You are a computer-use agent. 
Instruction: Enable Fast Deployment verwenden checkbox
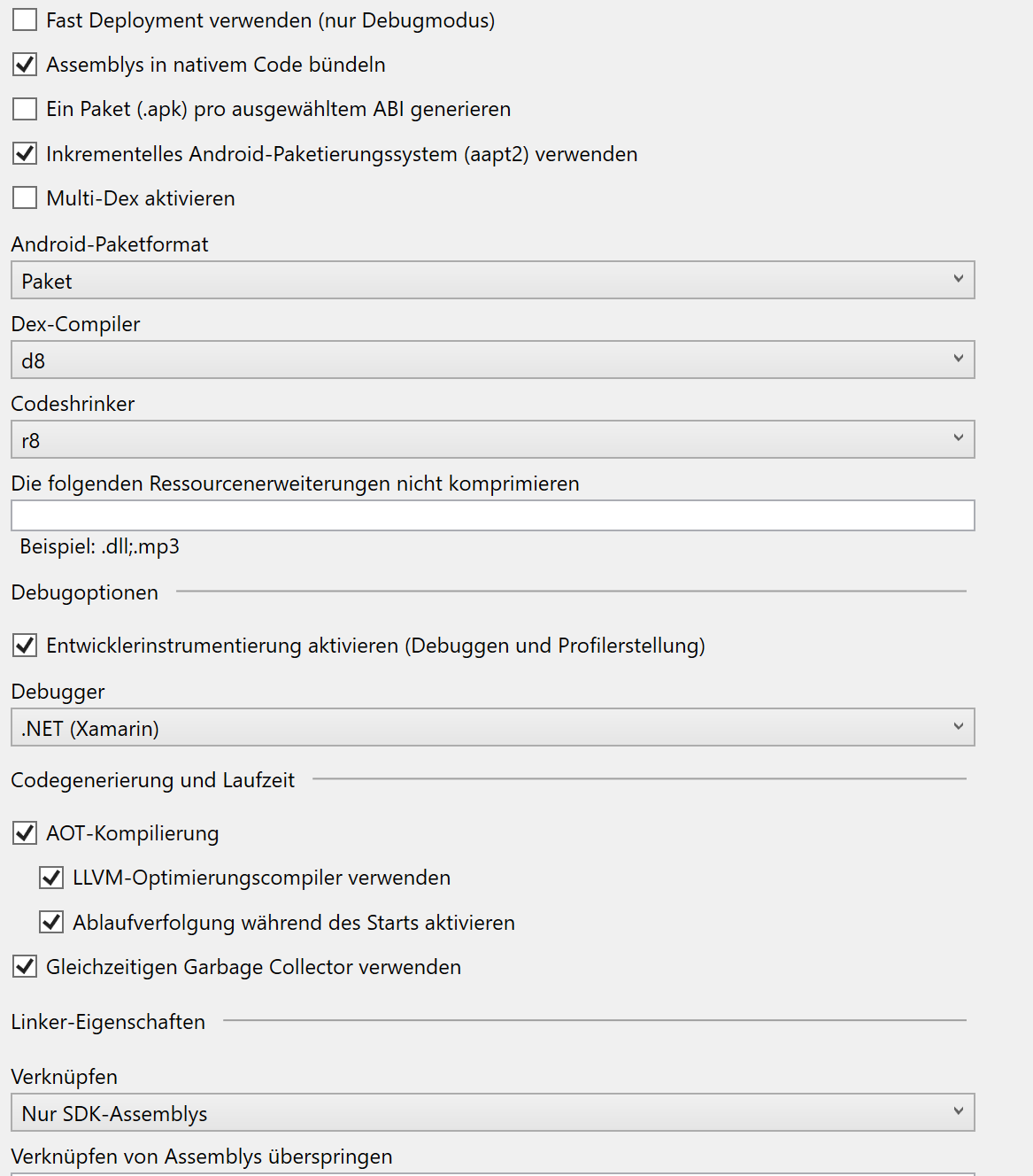coord(24,19)
